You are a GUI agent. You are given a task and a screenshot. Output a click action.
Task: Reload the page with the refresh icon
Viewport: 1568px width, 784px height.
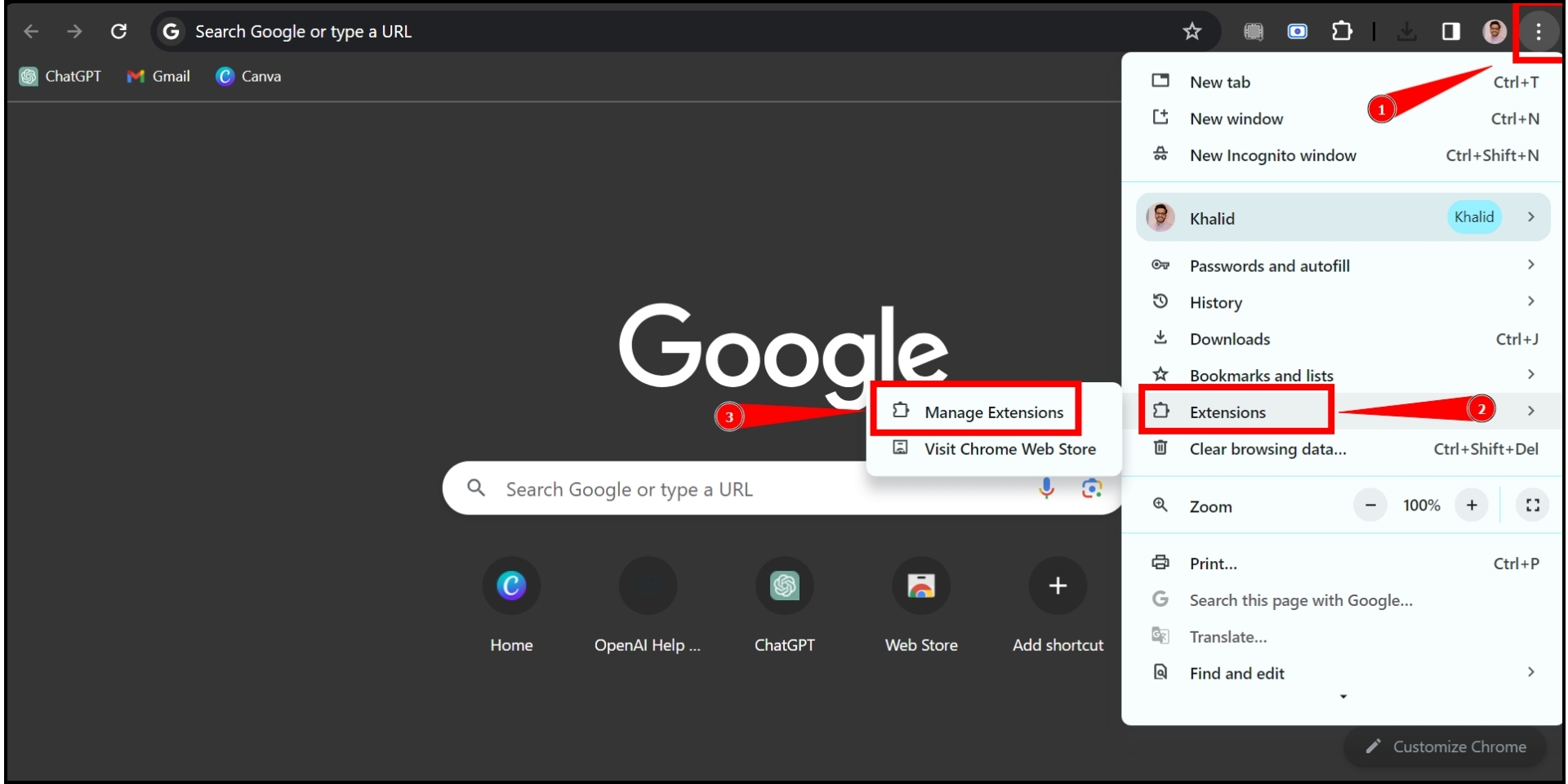[x=119, y=31]
